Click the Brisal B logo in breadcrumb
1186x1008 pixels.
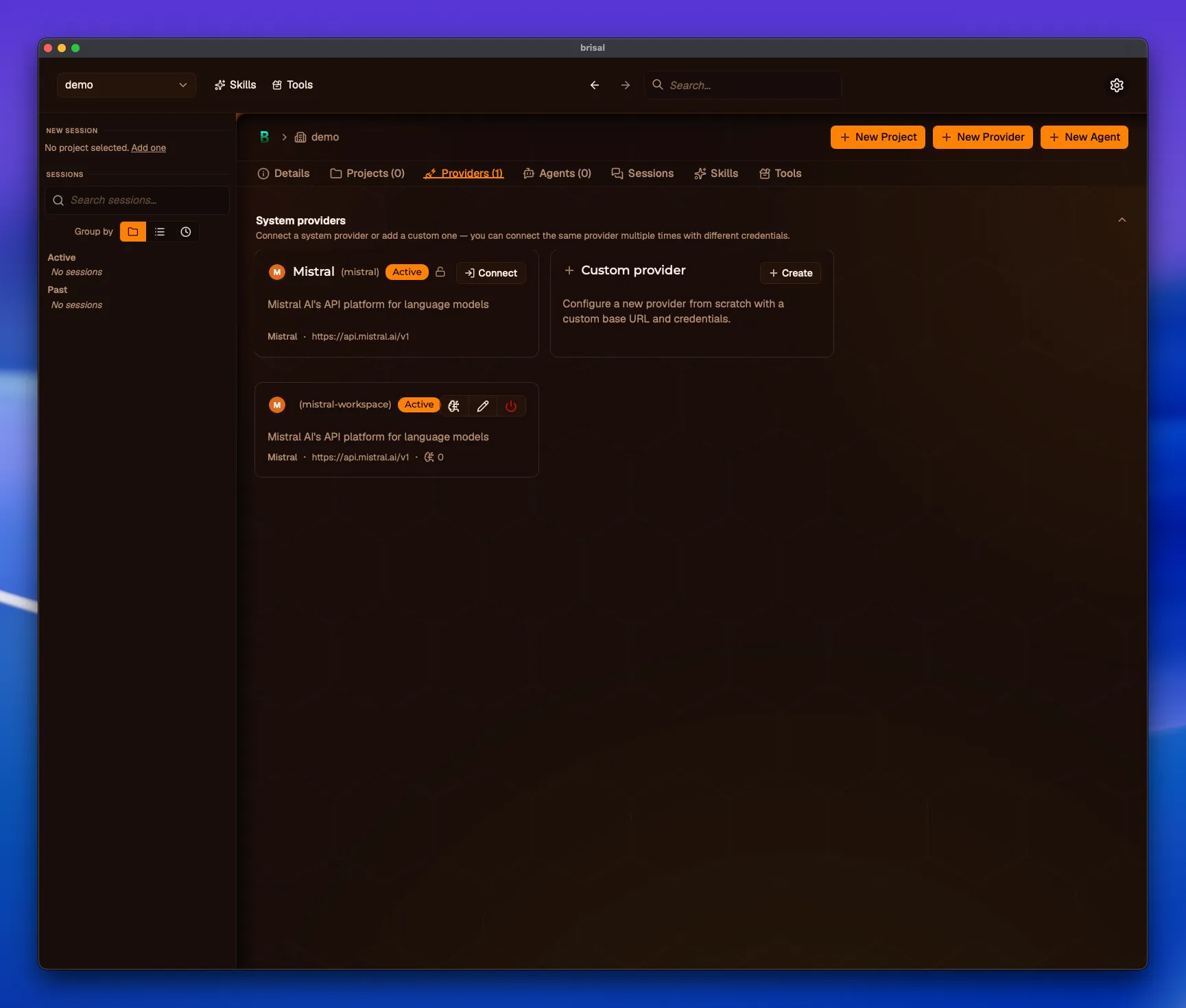[x=264, y=137]
